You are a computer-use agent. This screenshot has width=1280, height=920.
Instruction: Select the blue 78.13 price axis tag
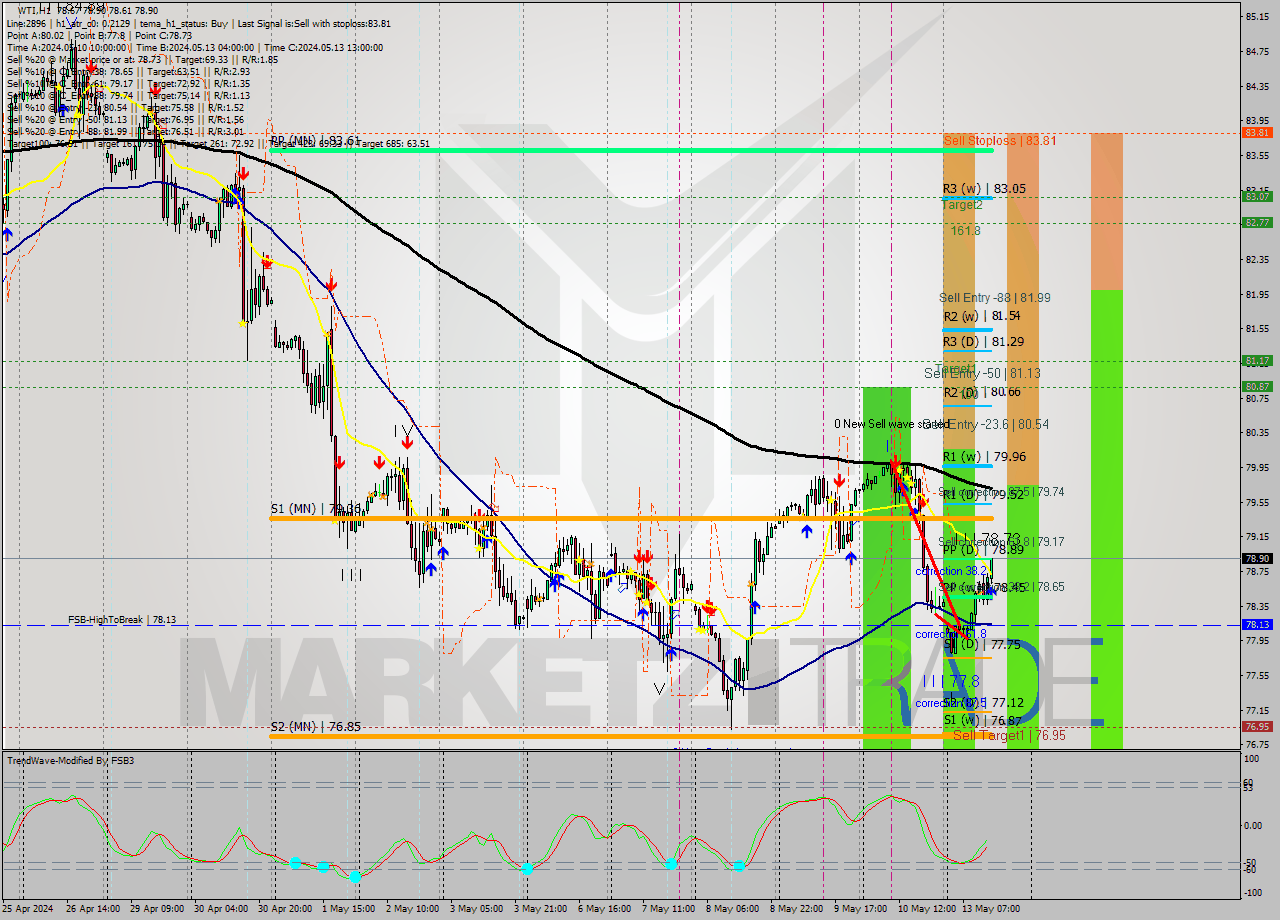1257,624
